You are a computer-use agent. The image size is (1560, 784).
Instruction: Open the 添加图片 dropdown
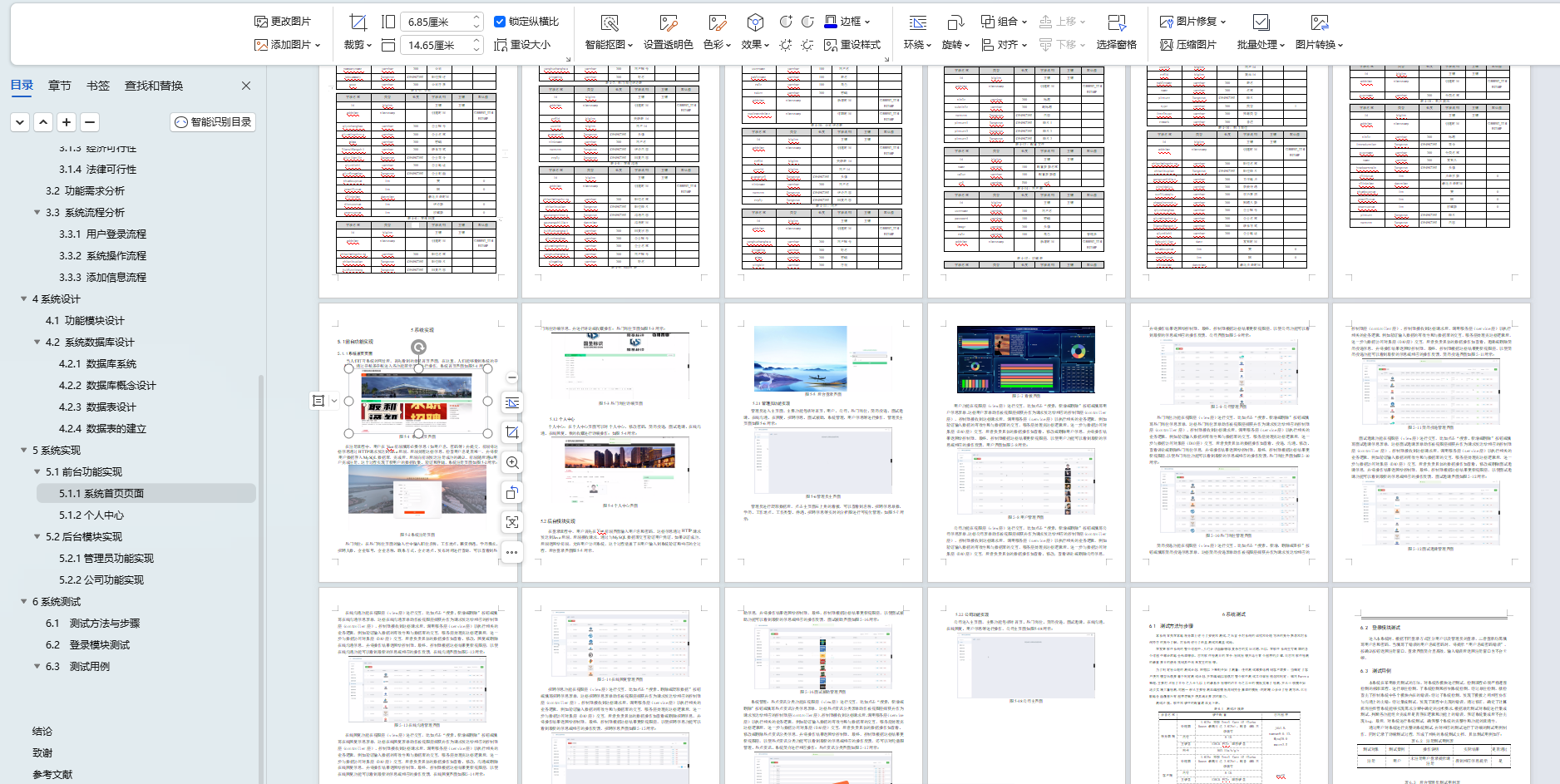click(x=288, y=45)
